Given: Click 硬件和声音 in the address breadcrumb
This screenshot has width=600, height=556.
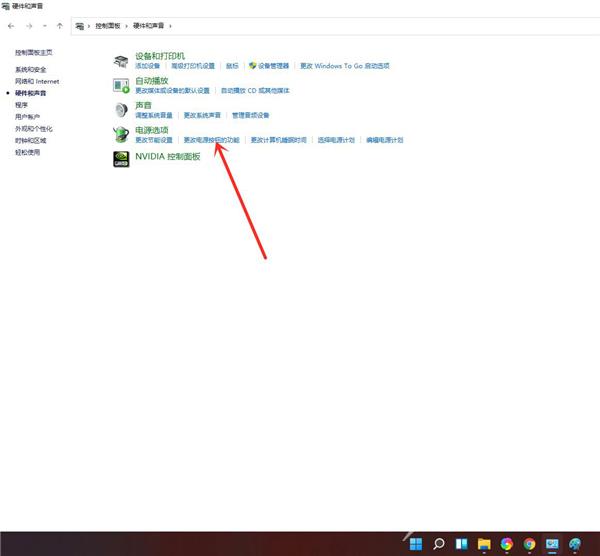Looking at the screenshot, I should pyautogui.click(x=148, y=26).
